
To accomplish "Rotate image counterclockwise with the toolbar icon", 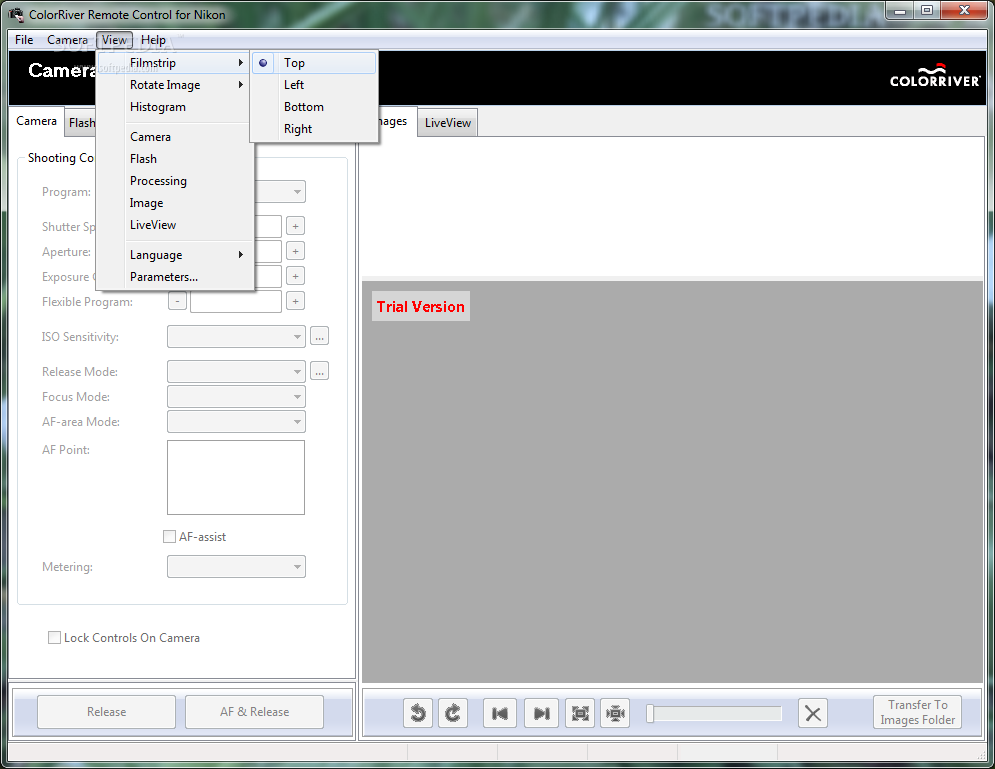I will click(418, 713).
